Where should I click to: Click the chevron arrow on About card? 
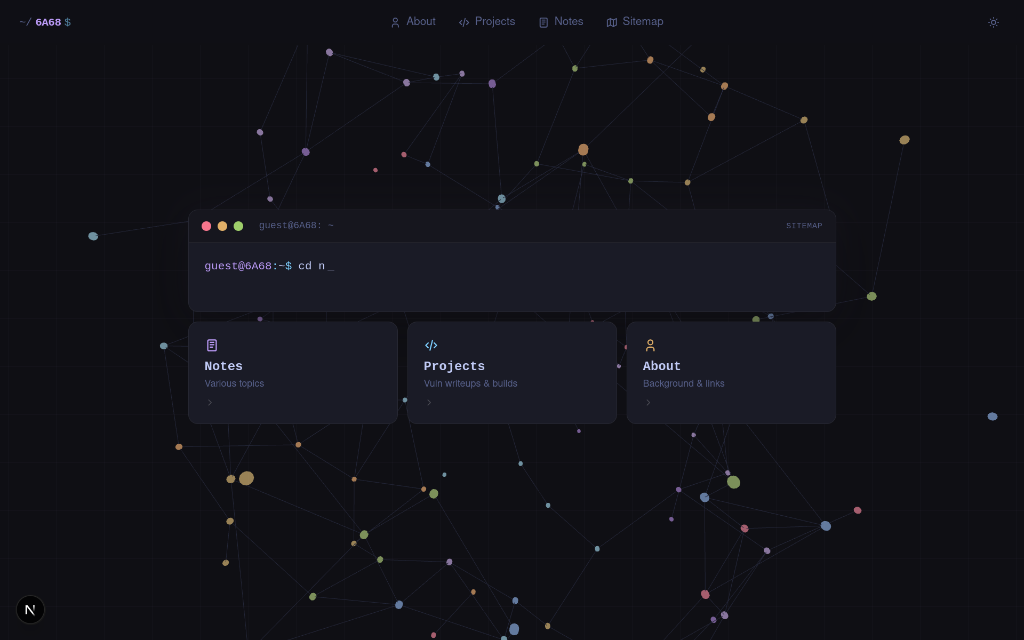click(648, 402)
